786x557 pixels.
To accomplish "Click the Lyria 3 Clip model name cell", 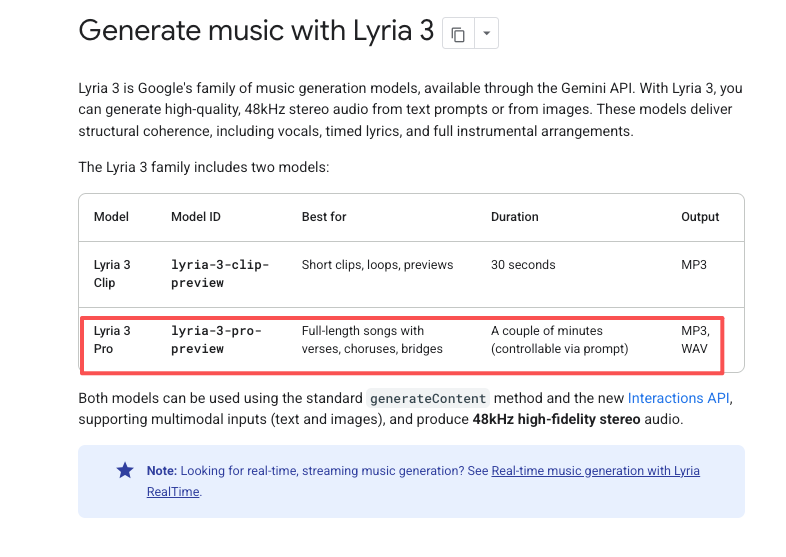I will tap(112, 274).
